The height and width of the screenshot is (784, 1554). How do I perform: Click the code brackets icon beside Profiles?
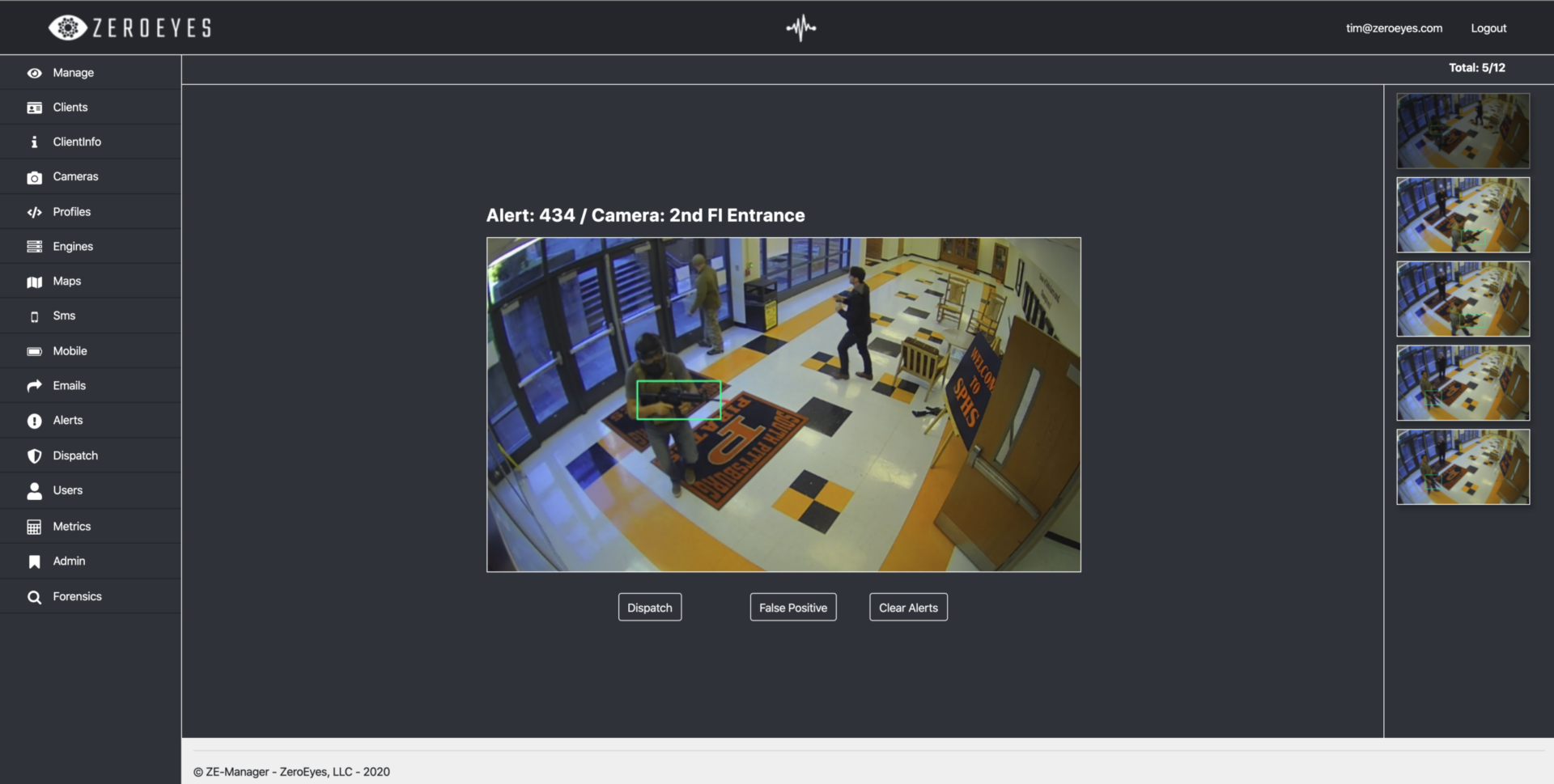pyautogui.click(x=34, y=212)
